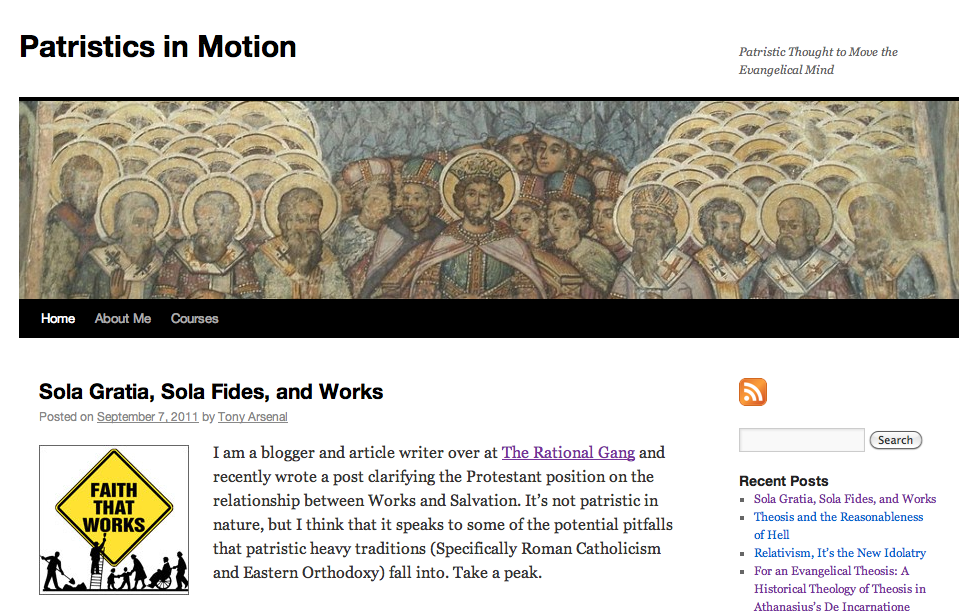Open the Patristics in Motion site title
Viewport: 977px width, 611px height.
(x=158, y=47)
